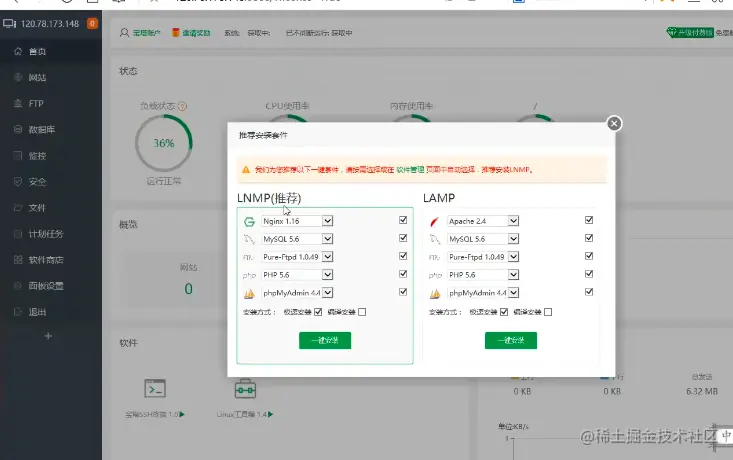The height and width of the screenshot is (460, 733).
Task: Open the LNMP Pure-Ftpd 1.0.49 dropdown
Action: [297, 257]
